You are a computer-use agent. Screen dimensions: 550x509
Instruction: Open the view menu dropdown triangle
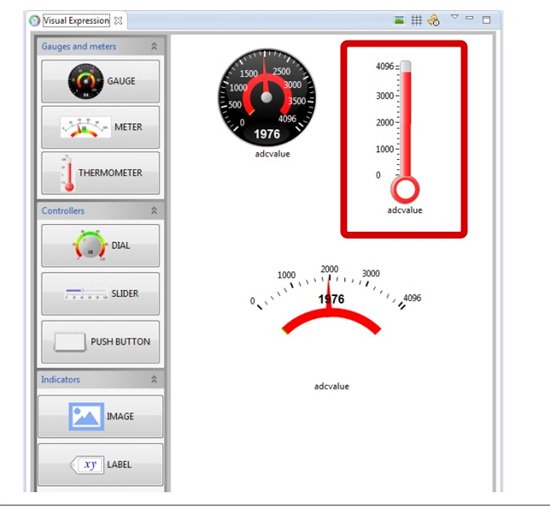pos(455,17)
